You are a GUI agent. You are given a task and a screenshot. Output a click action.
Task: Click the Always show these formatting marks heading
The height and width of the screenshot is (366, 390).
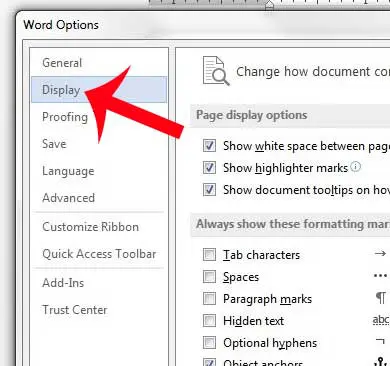pos(293,224)
